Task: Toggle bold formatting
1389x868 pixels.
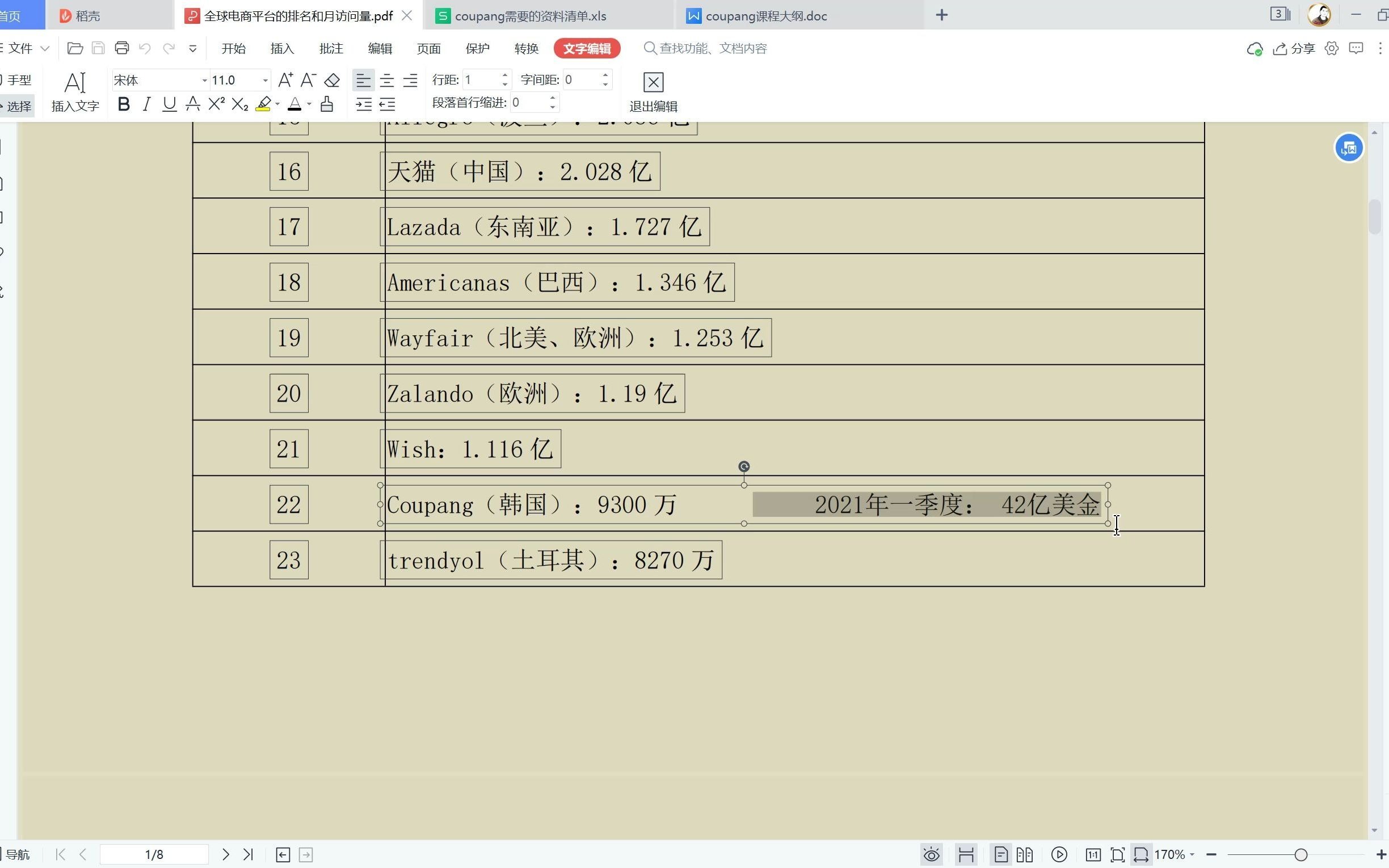Action: tap(123, 104)
